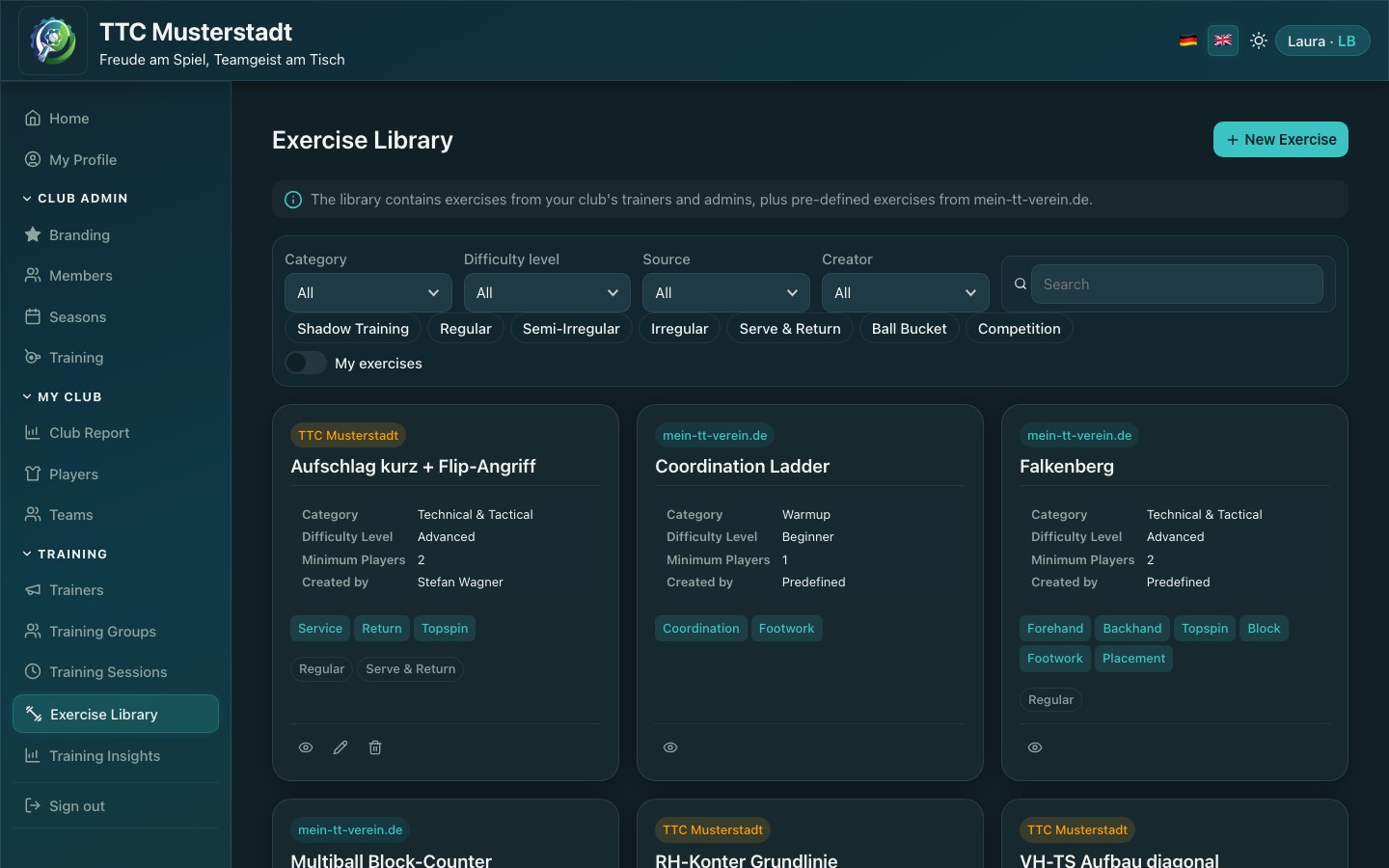Create a New Exercise
Image resolution: width=1389 pixels, height=868 pixels.
1281,140
